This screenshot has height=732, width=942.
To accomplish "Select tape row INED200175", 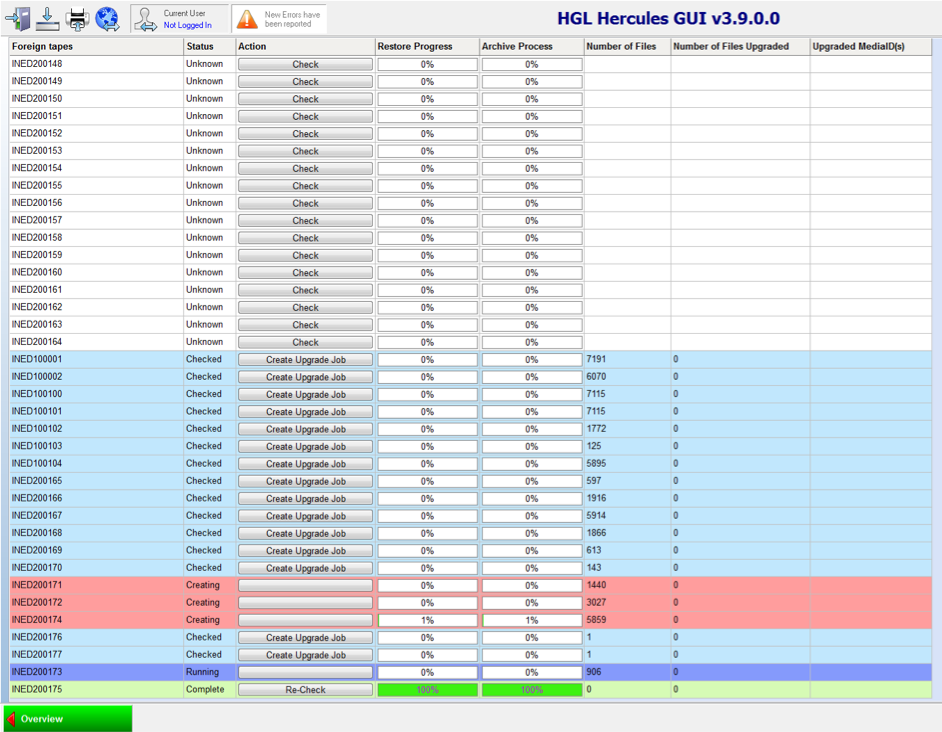I will click(470, 689).
